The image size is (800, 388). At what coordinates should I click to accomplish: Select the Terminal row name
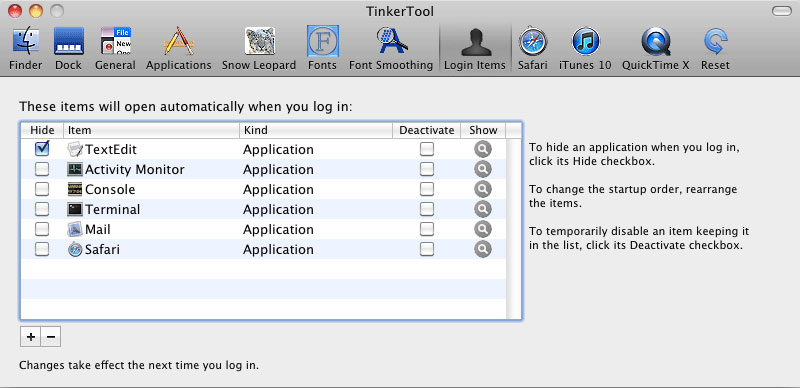click(x=112, y=209)
